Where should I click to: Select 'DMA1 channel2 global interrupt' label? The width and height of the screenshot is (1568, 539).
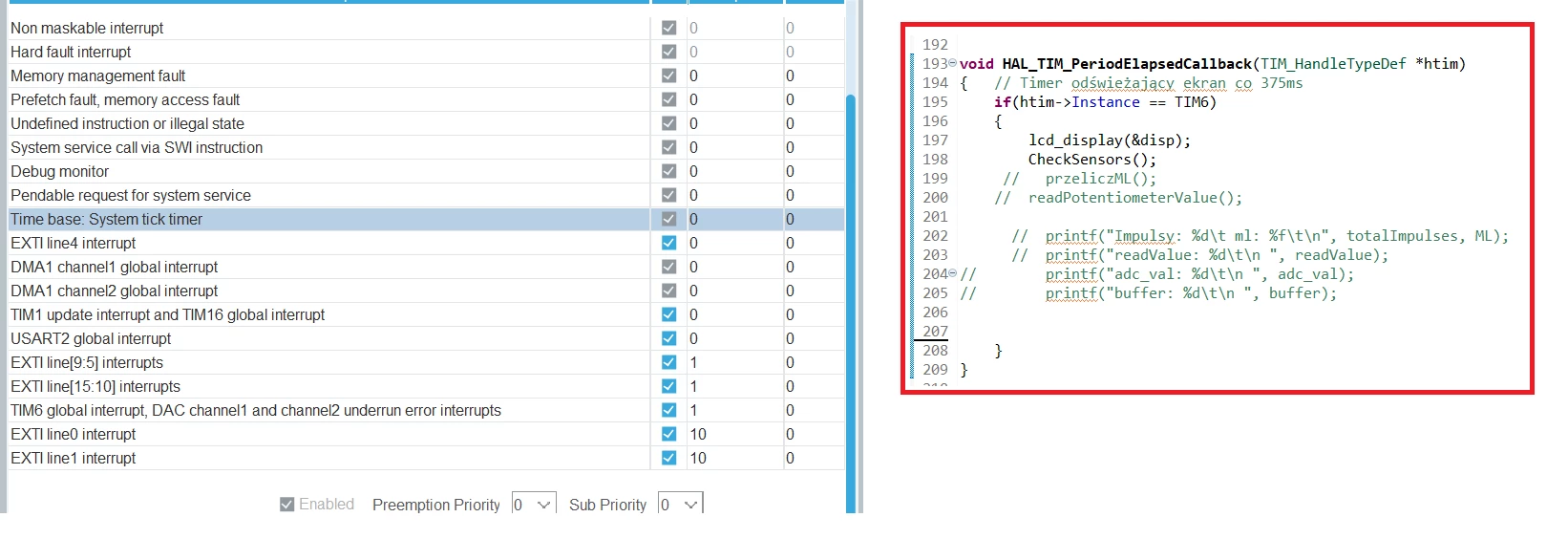[x=114, y=291]
